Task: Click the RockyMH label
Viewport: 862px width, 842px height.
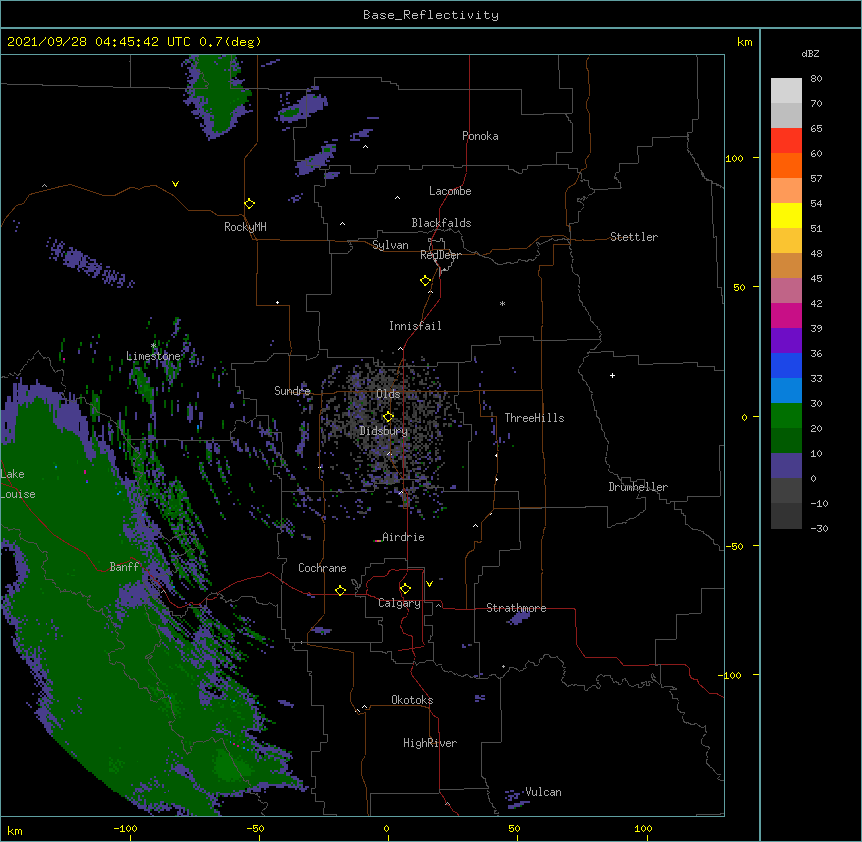Action: click(x=245, y=227)
